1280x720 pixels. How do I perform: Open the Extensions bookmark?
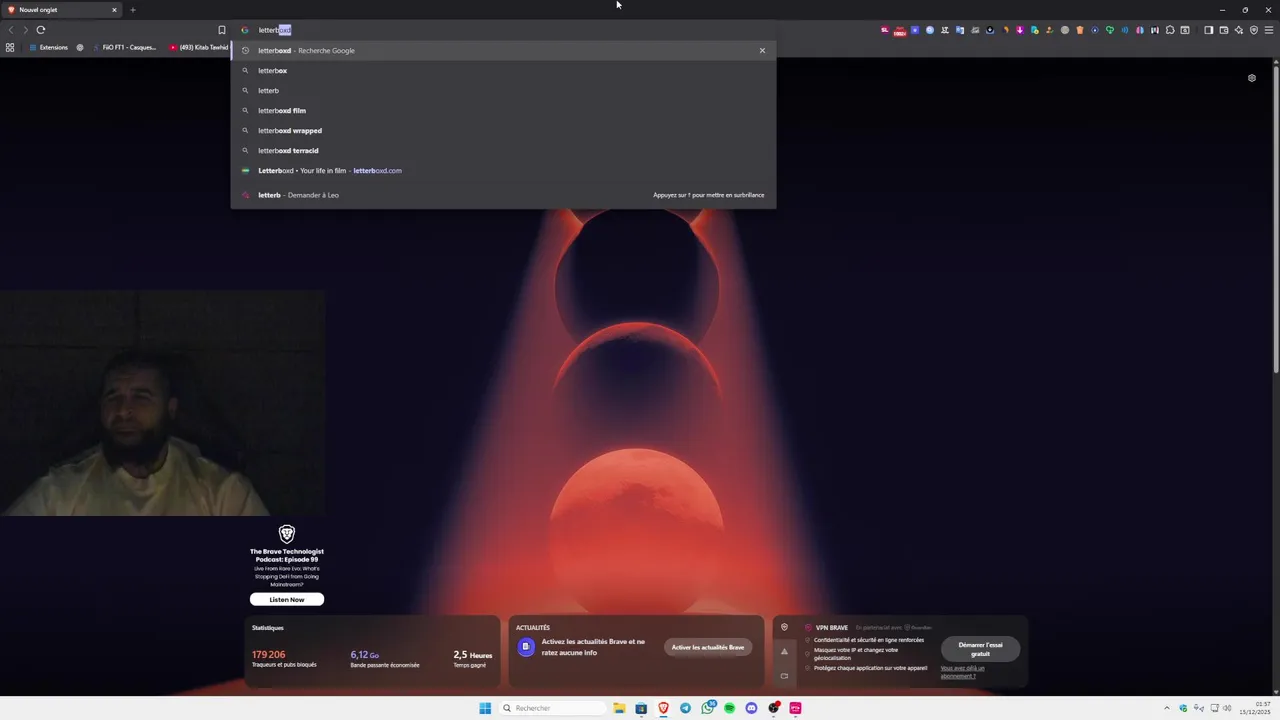tap(48, 47)
